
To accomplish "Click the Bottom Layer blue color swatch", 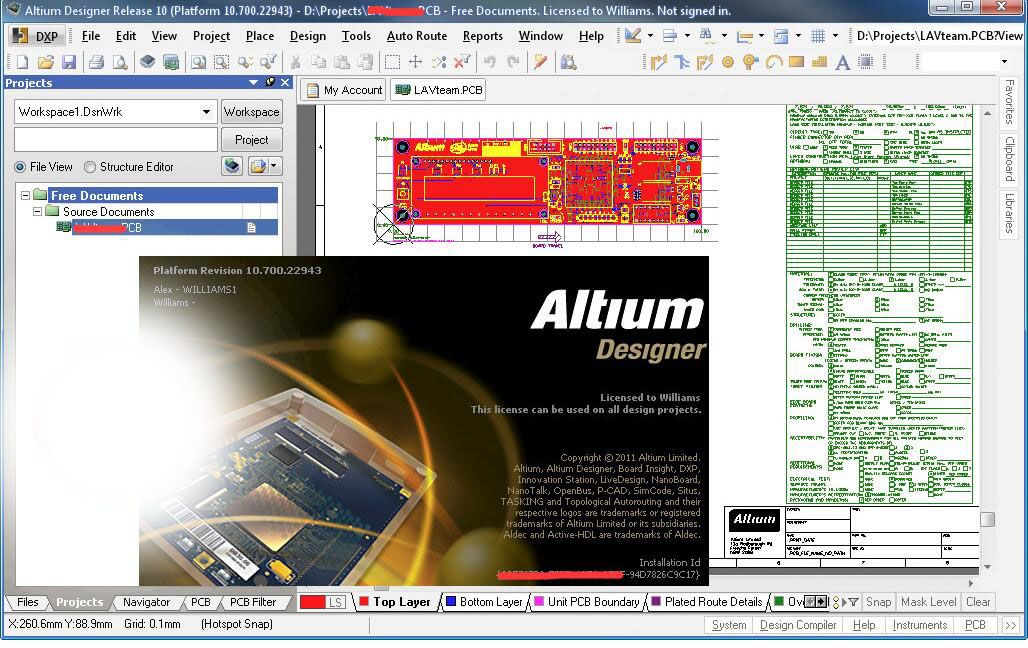I will coord(450,601).
